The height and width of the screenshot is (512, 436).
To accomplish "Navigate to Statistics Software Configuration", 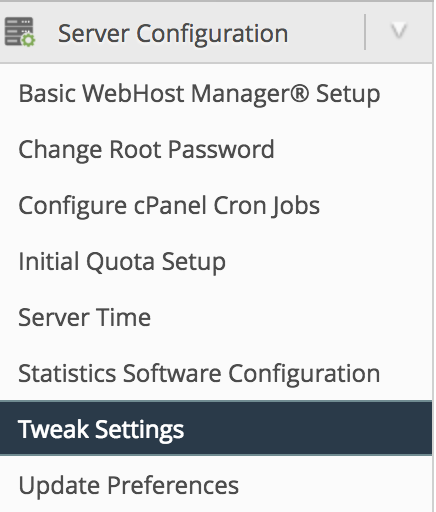I will pos(199,374).
